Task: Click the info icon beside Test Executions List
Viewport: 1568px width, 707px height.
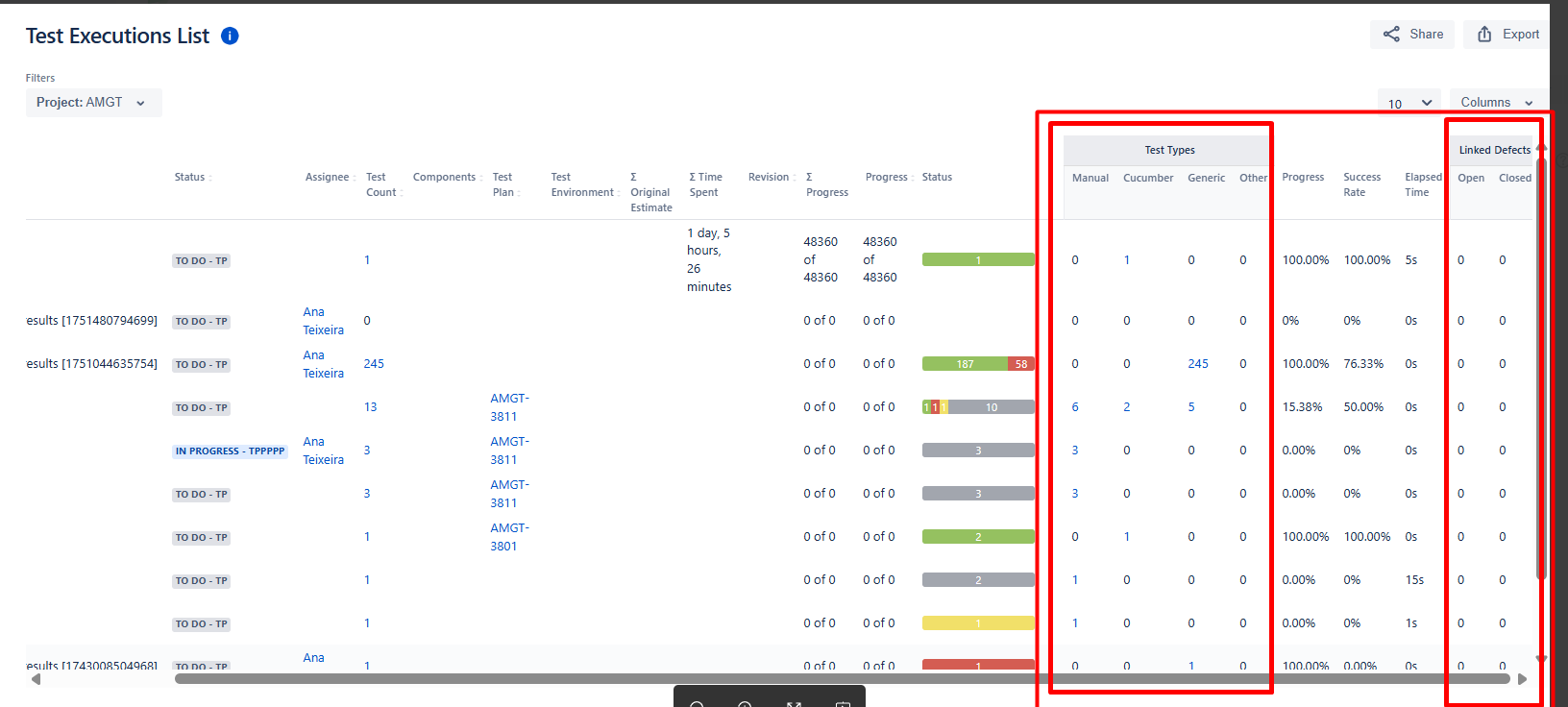Action: click(x=230, y=36)
